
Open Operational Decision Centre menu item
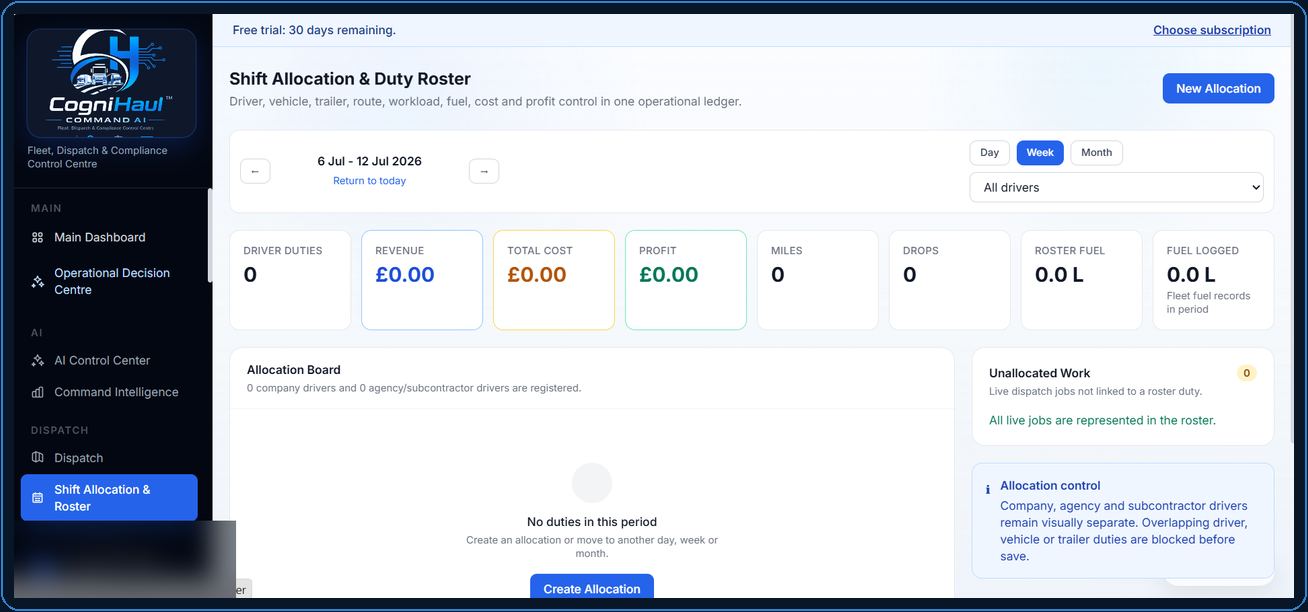click(110, 282)
